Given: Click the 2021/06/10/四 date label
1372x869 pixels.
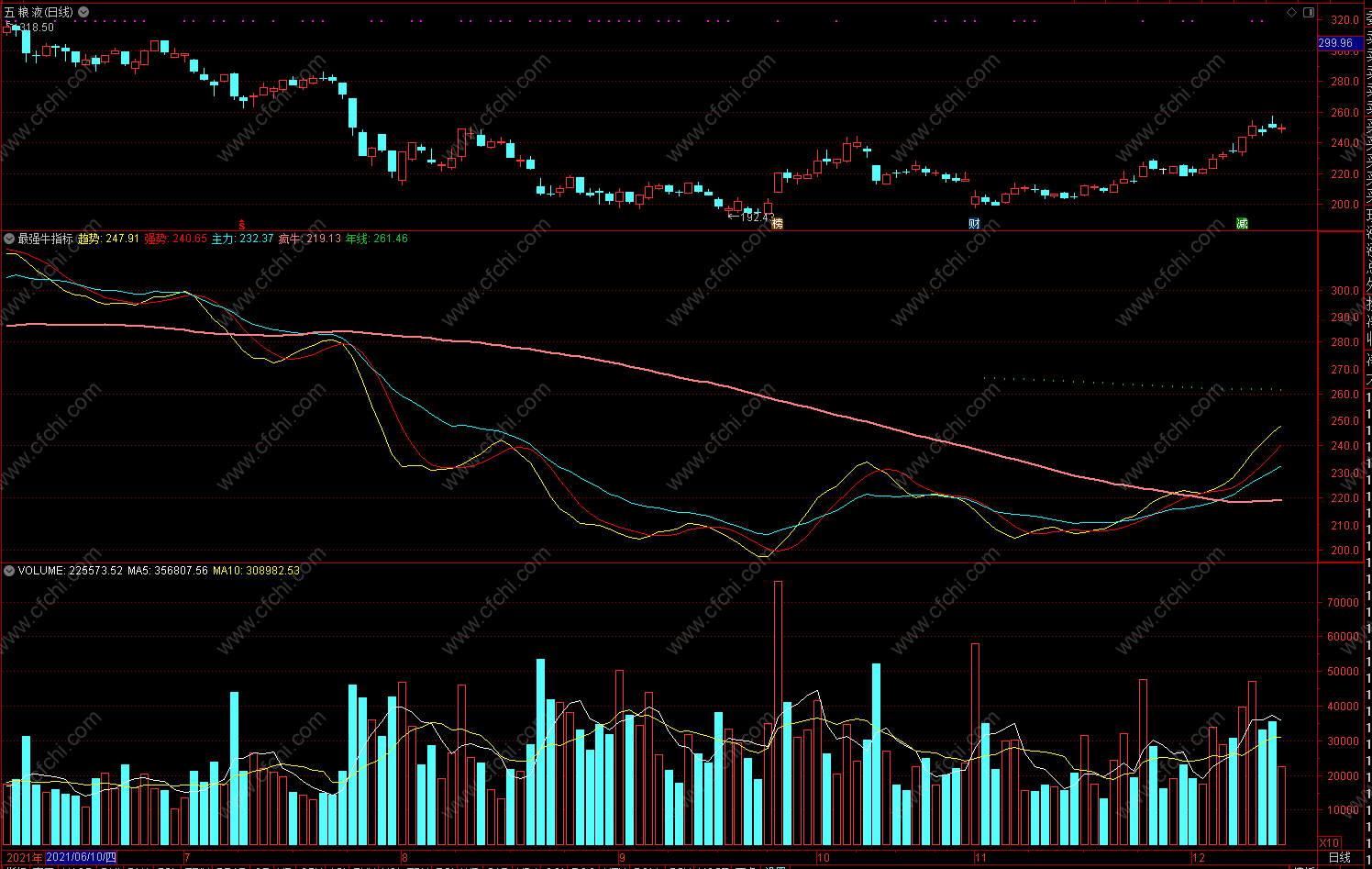Looking at the screenshot, I should pyautogui.click(x=82, y=857).
